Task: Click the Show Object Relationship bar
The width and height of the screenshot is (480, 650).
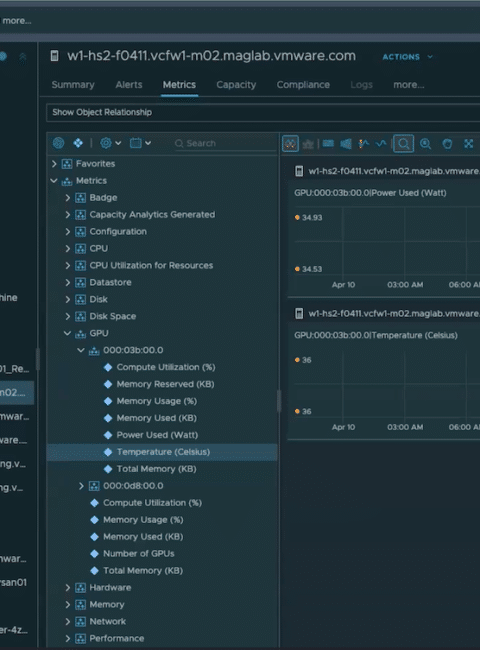Action: point(263,112)
